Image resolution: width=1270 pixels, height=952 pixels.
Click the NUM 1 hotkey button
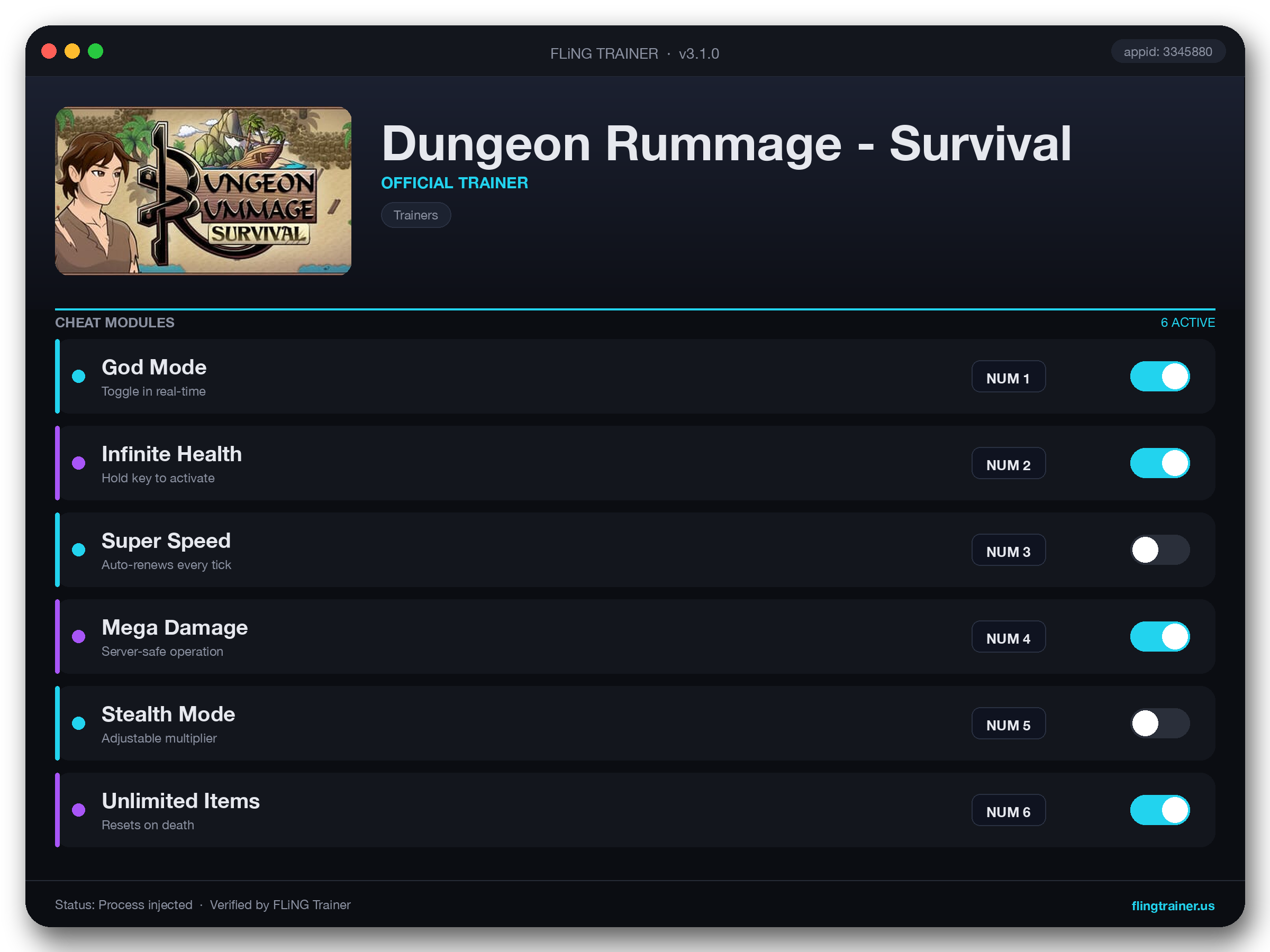click(1008, 377)
